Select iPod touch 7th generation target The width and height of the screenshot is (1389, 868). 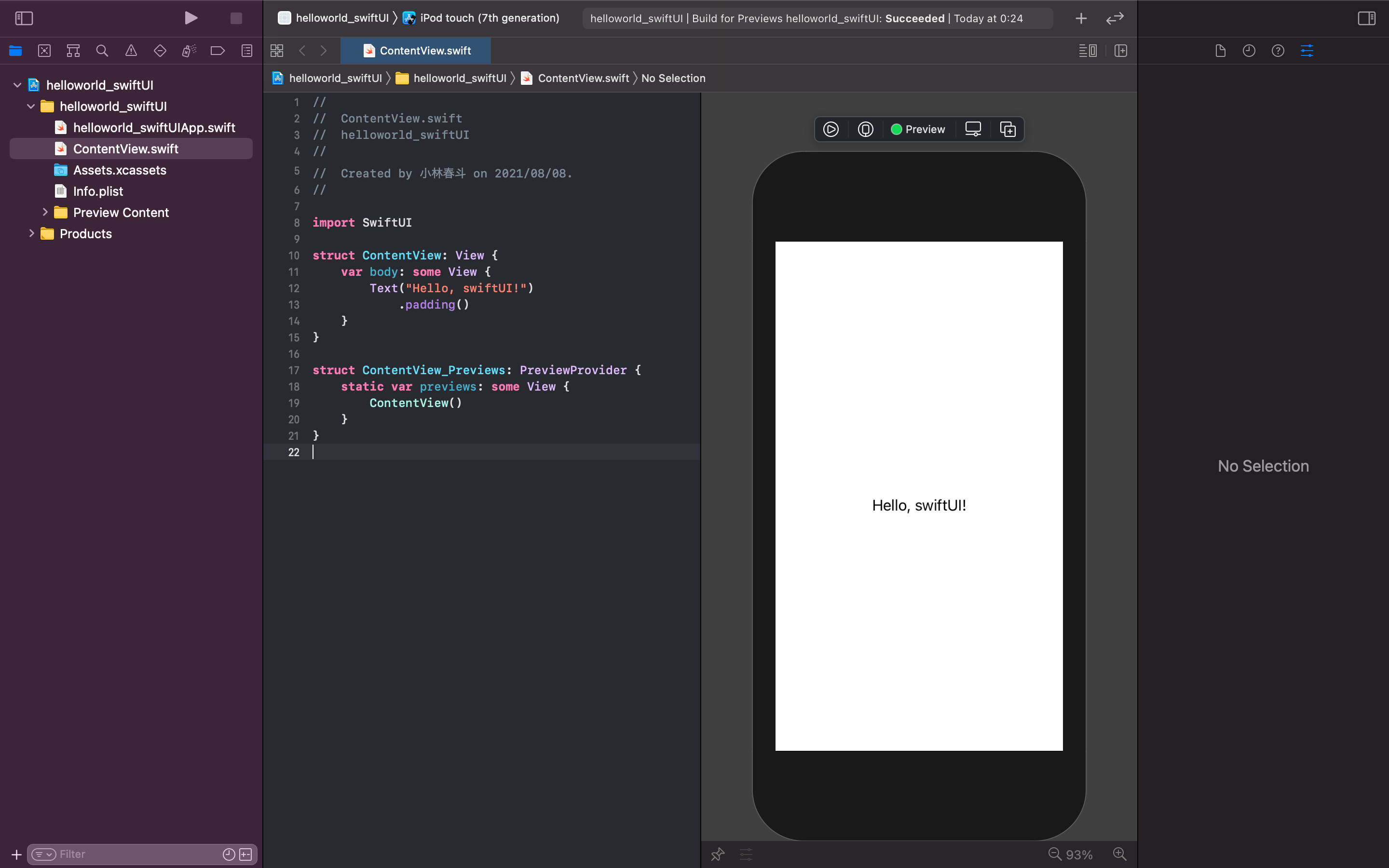click(x=481, y=18)
